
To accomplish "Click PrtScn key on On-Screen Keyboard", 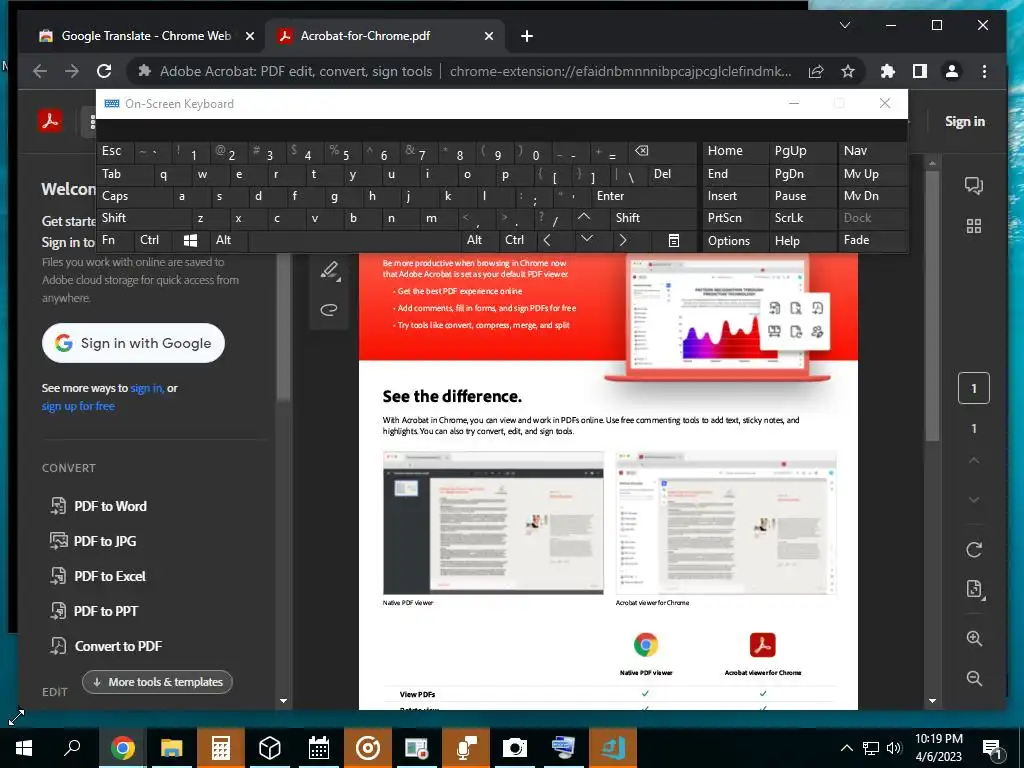I will coord(736,218).
